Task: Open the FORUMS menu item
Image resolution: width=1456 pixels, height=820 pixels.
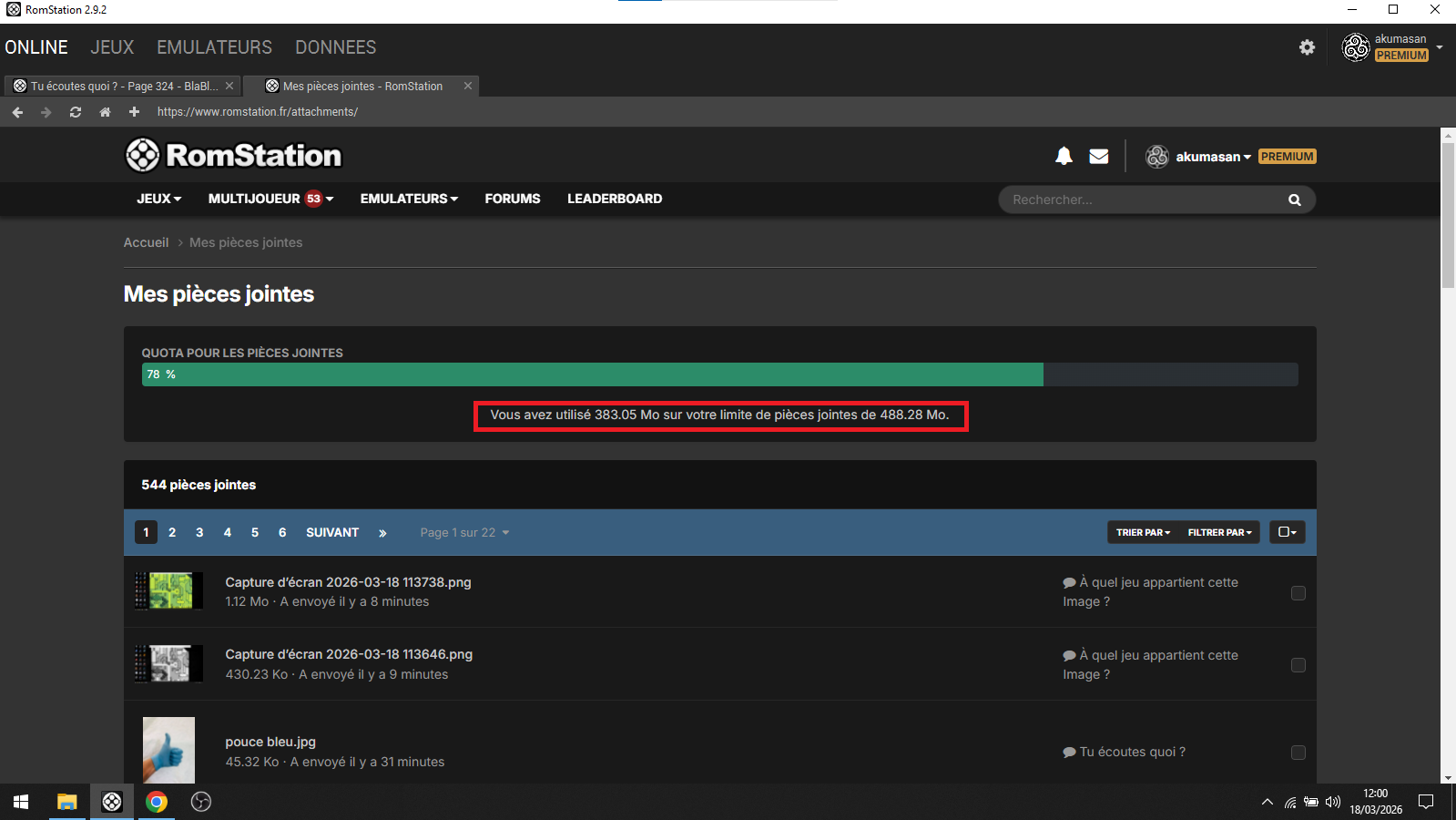Action: (x=512, y=199)
